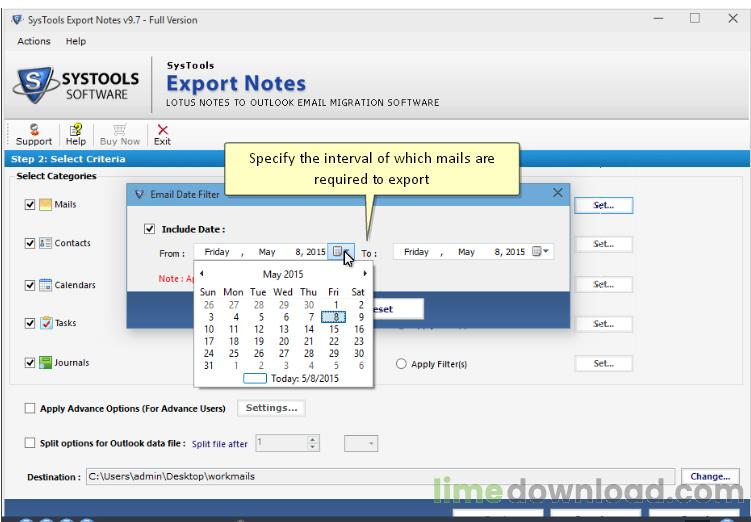Click the Set button for Calendars

pos(603,284)
